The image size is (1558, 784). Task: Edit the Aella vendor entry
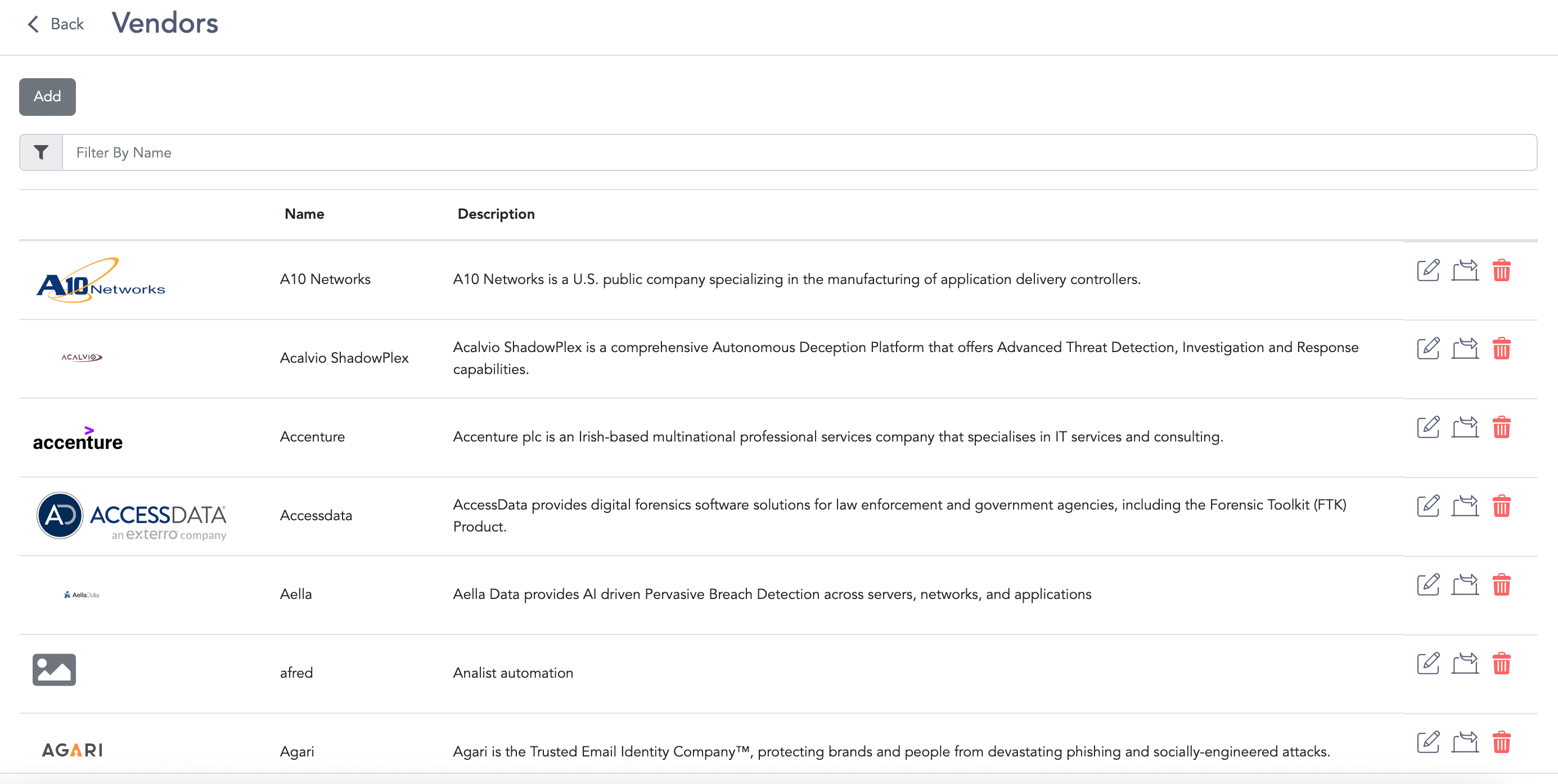click(x=1428, y=585)
